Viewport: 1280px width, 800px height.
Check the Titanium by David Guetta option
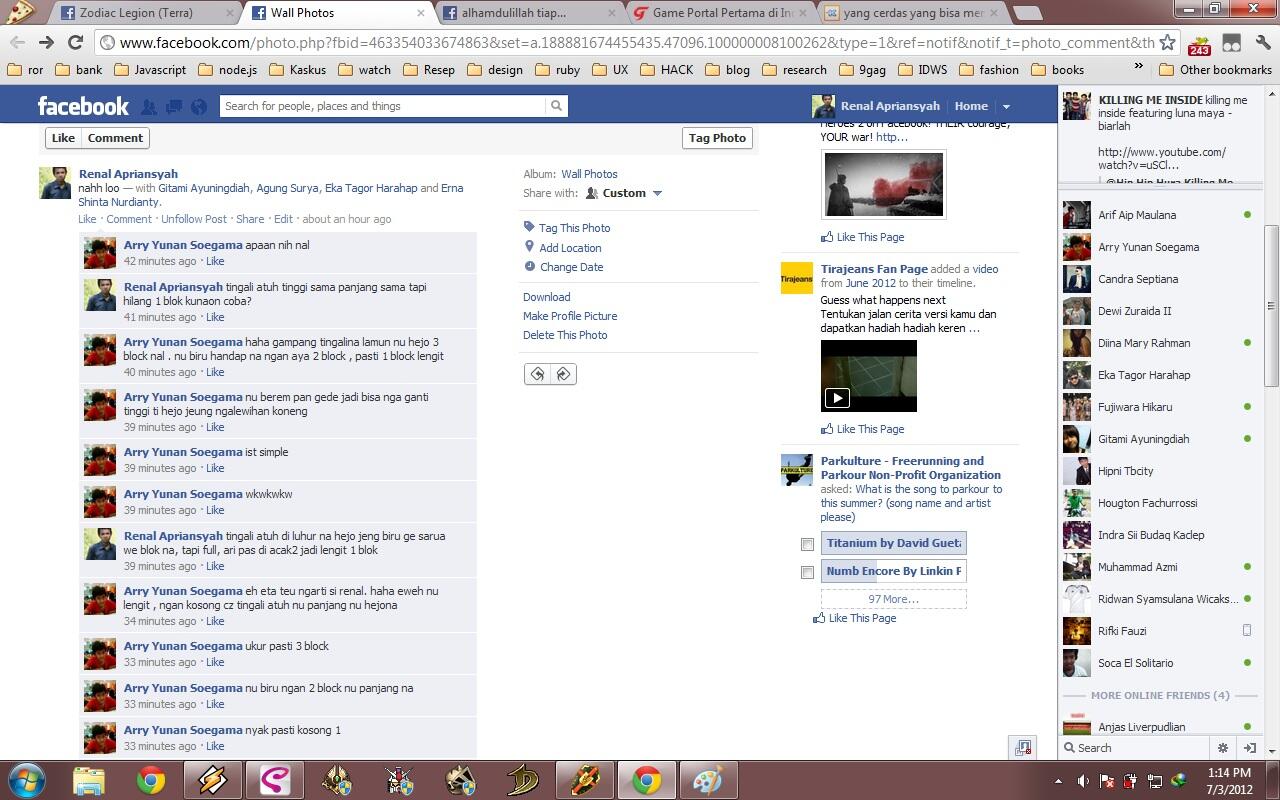click(807, 544)
